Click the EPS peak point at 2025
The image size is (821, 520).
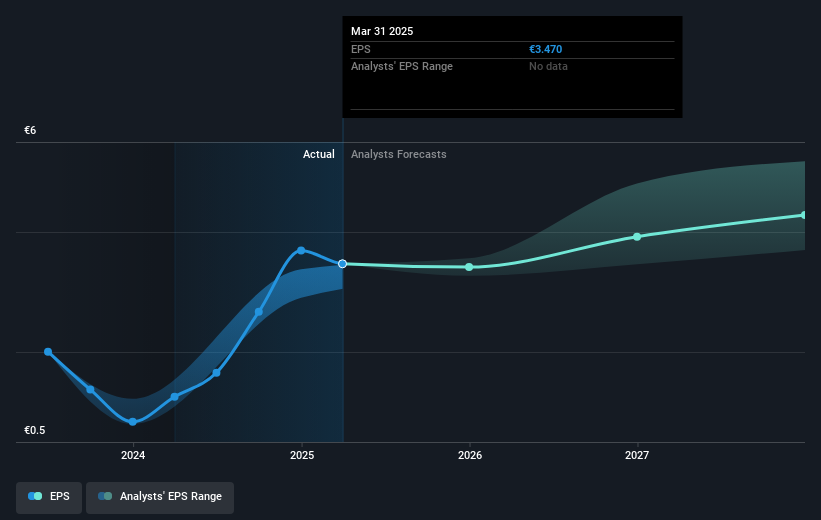pos(301,251)
